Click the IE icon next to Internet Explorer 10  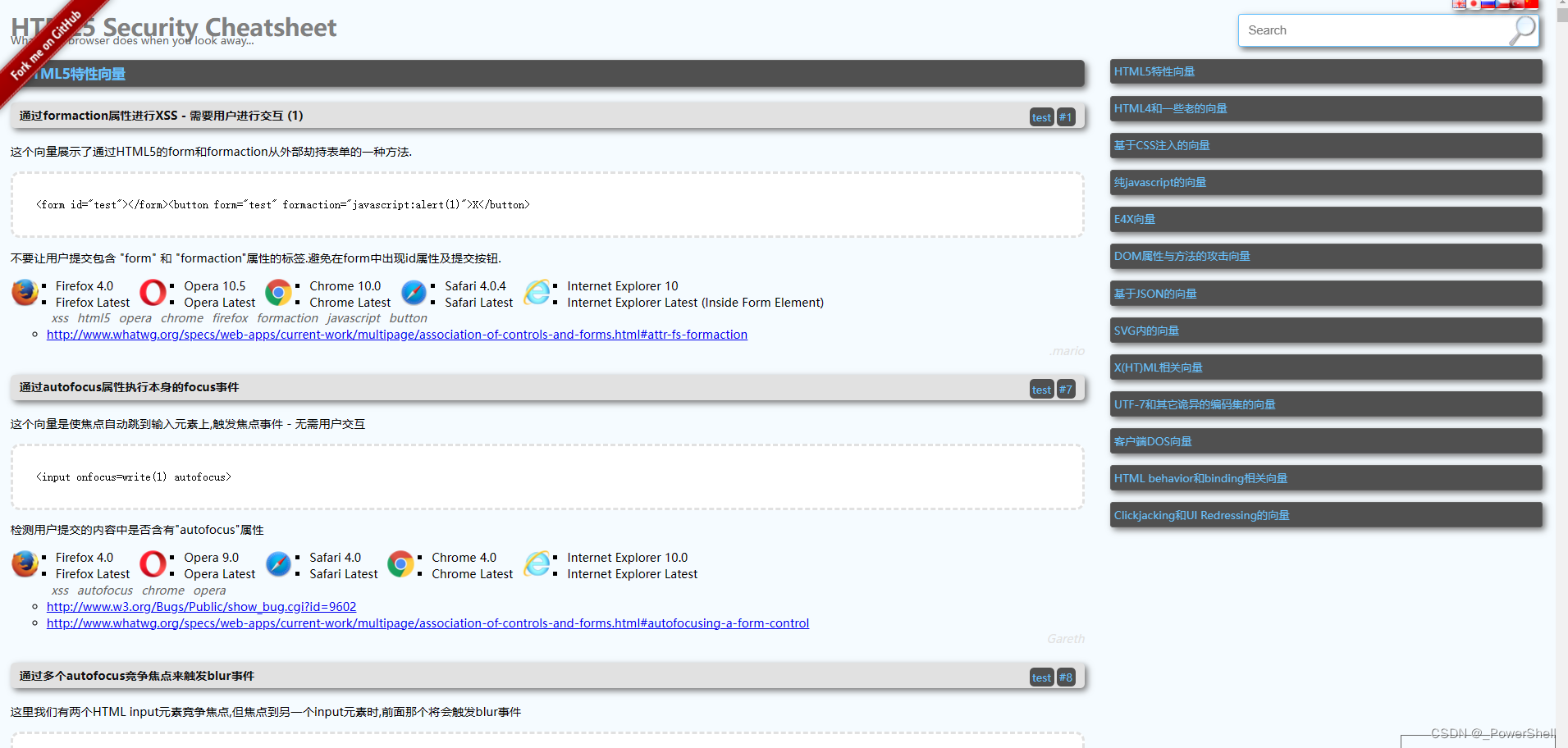coord(537,292)
